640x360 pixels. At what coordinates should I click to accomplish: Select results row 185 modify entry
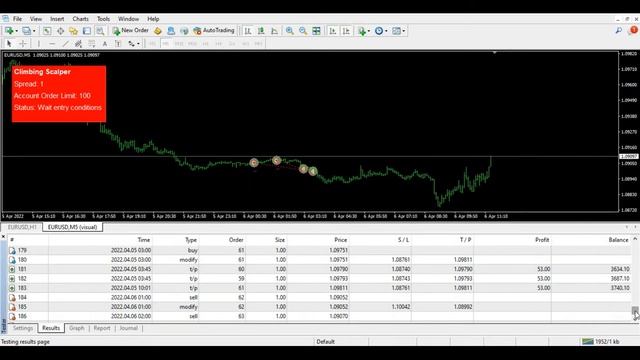click(320, 307)
